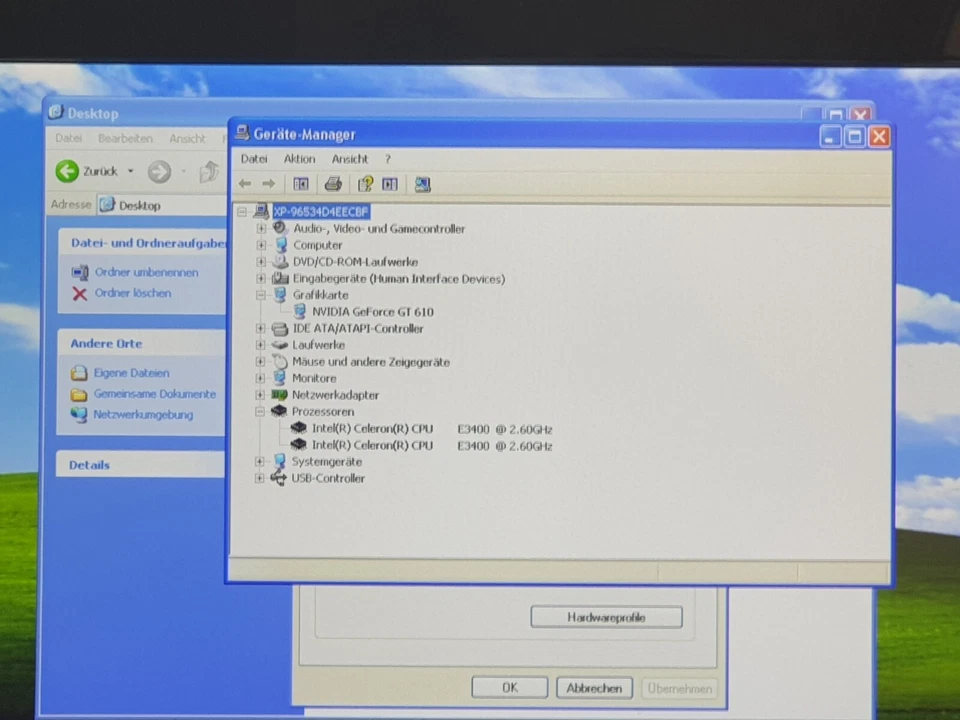Click the Monitore category icon
960x720 pixels.
coord(280,378)
